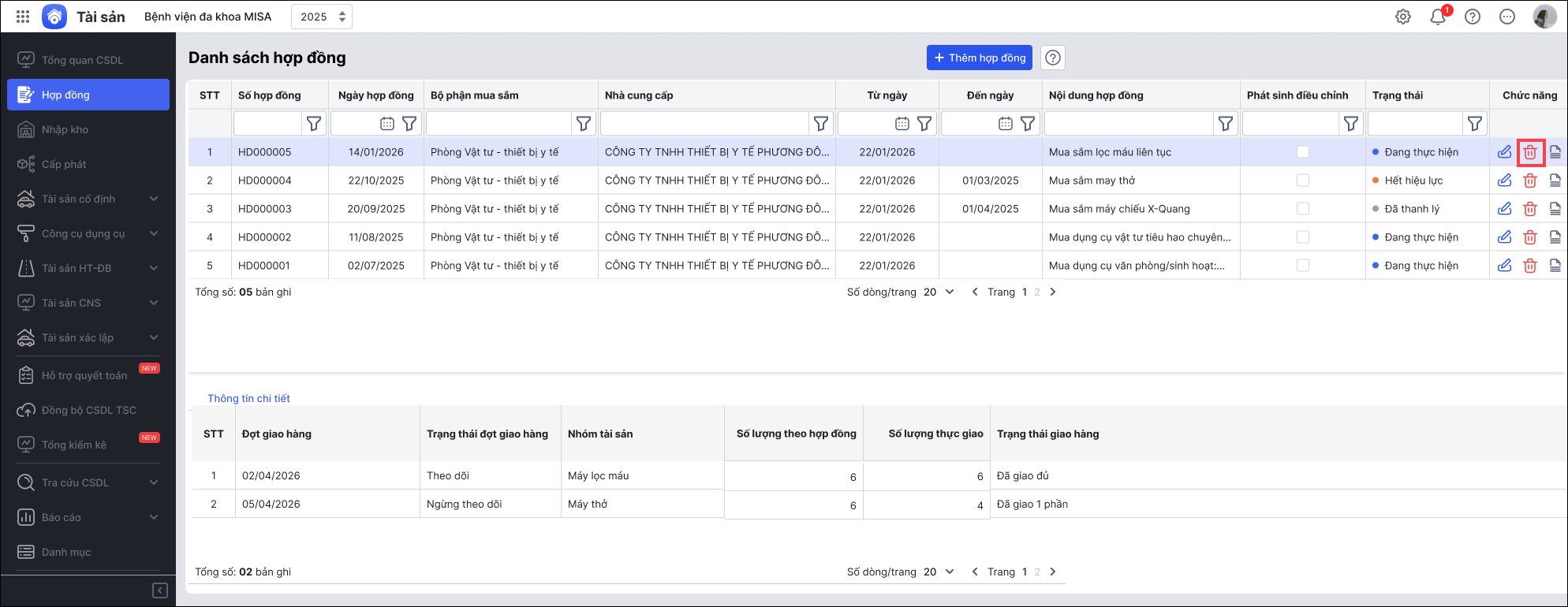
Task: Open settings gear in top bar
Action: coord(1402,17)
